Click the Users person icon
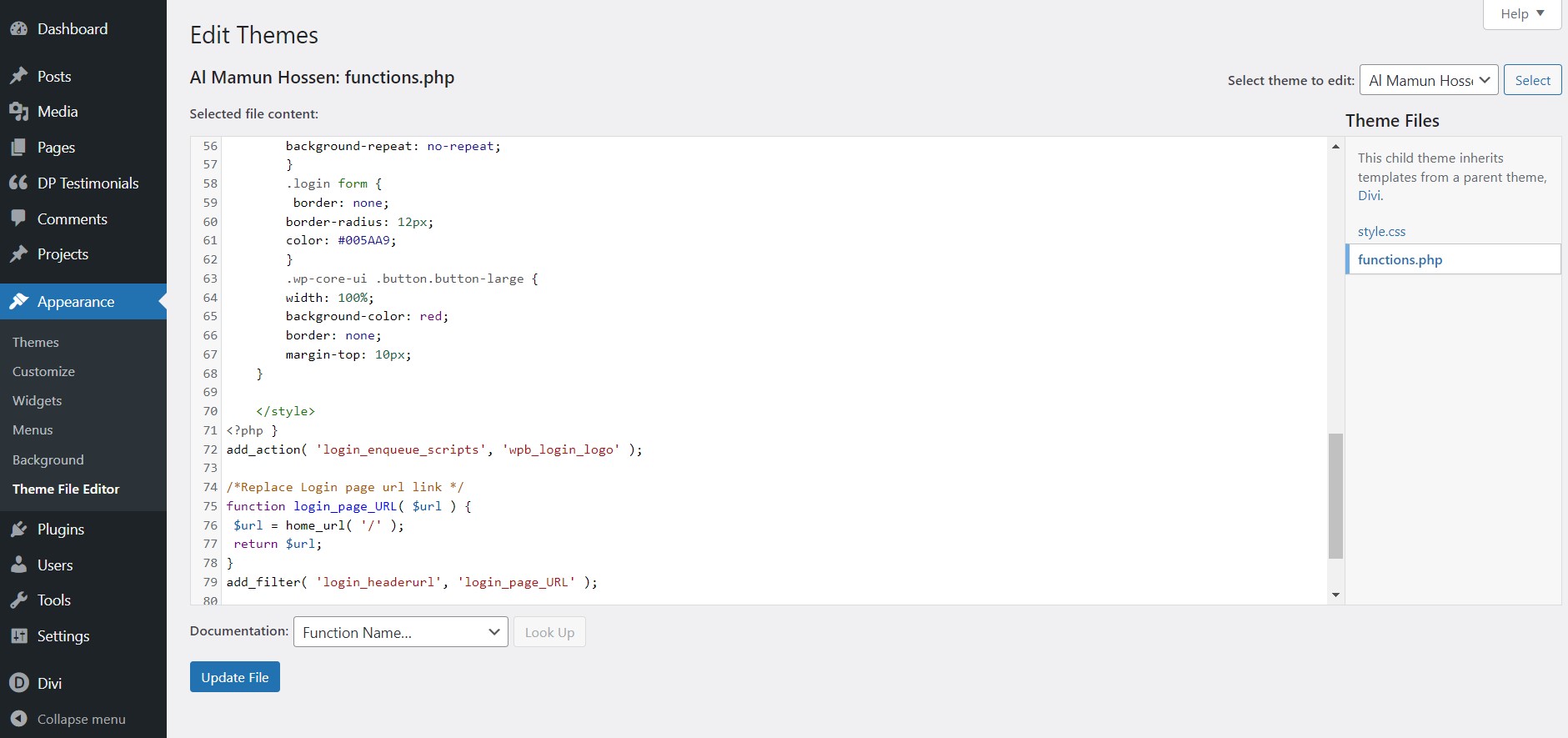 coord(18,565)
